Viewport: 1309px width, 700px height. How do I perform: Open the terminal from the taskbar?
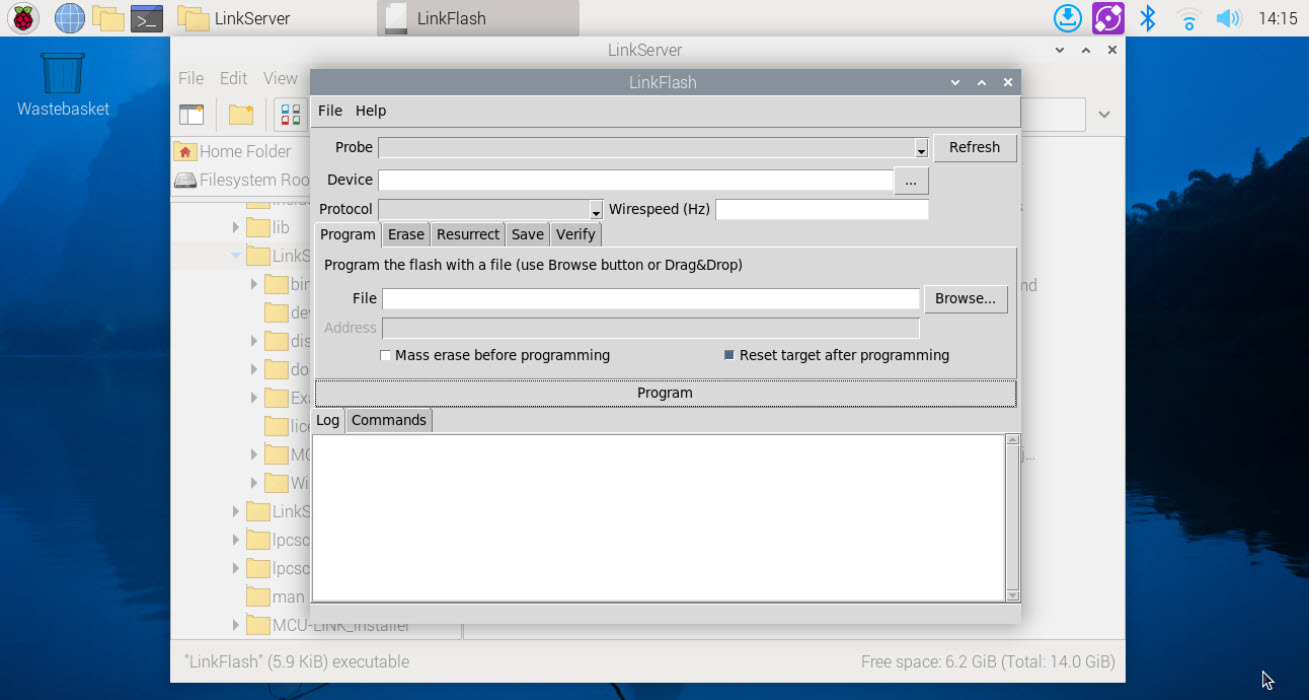[147, 18]
